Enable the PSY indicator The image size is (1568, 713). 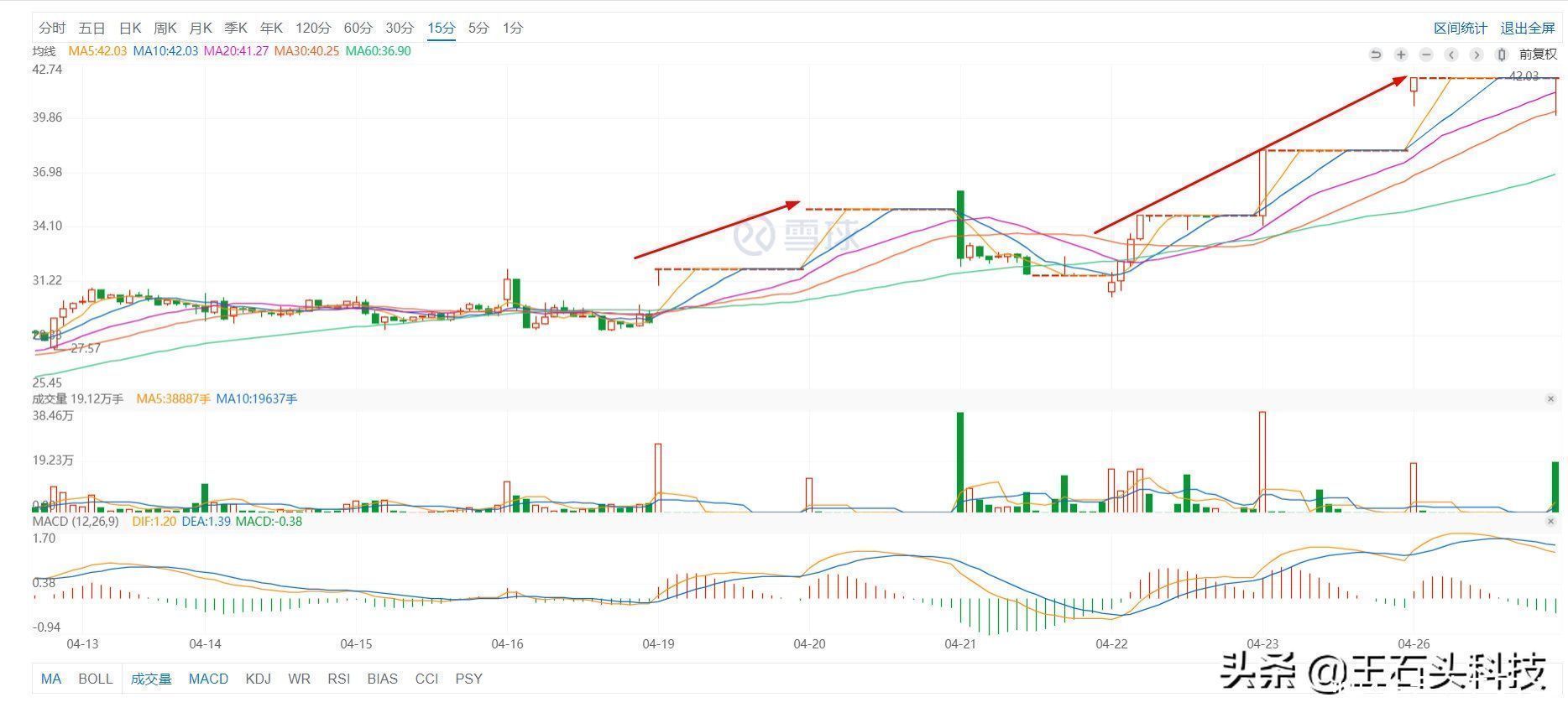(468, 679)
